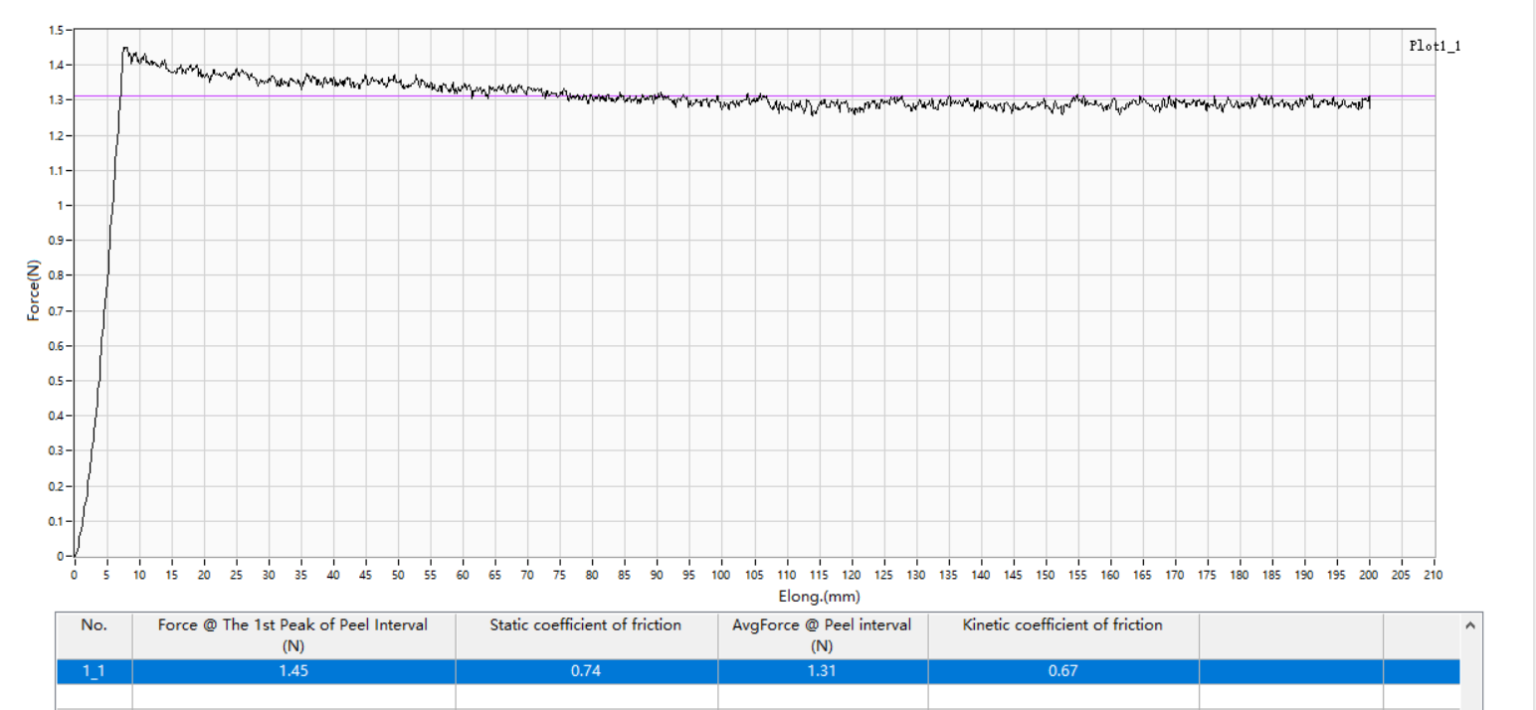Viewport: 1536px width, 710px height.
Task: Click the first peak of the force curve
Action: tap(124, 46)
